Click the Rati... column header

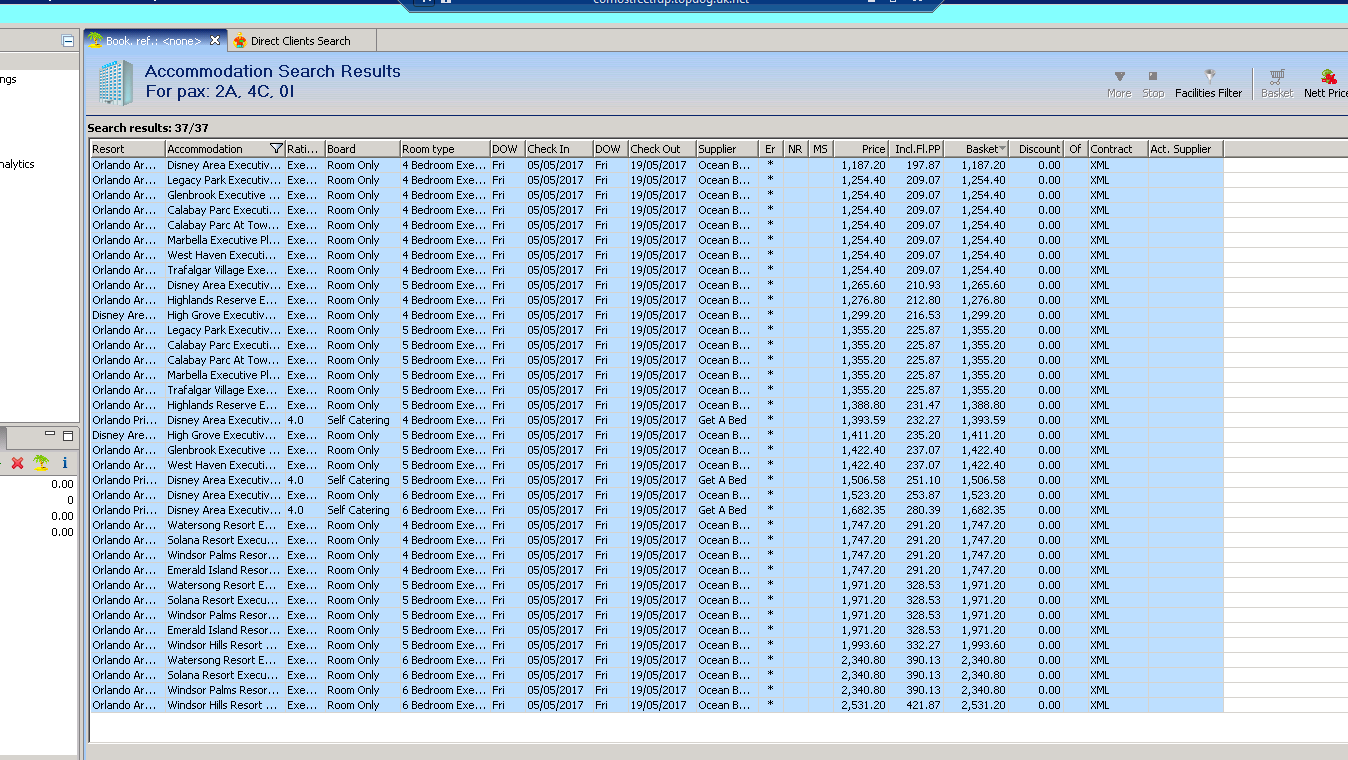[x=305, y=149]
